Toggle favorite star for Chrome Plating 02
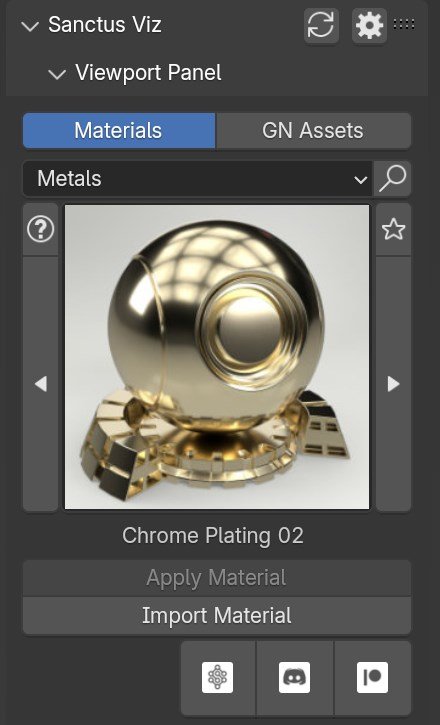 click(x=393, y=229)
